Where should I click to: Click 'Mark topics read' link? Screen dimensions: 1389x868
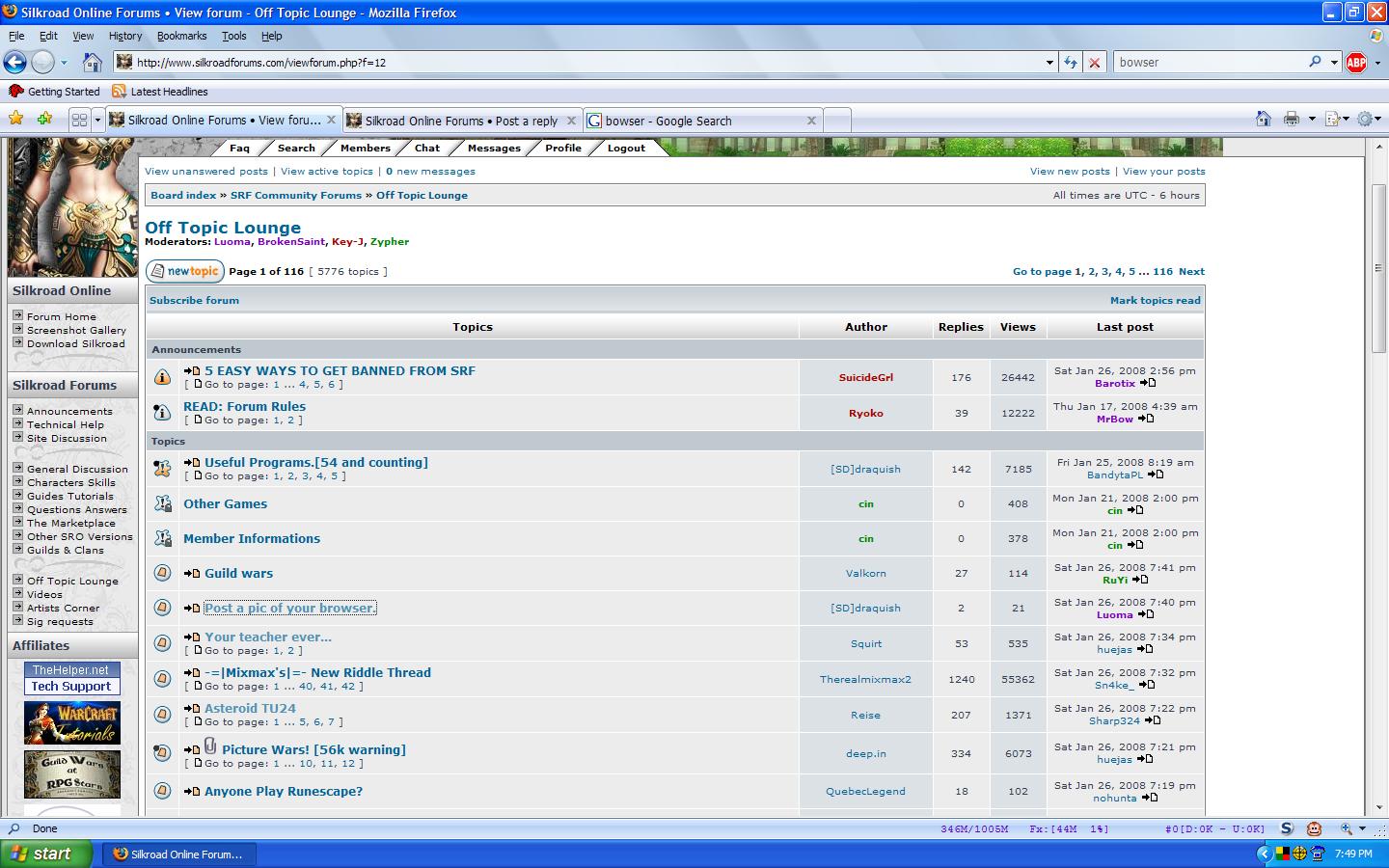[x=1155, y=300]
